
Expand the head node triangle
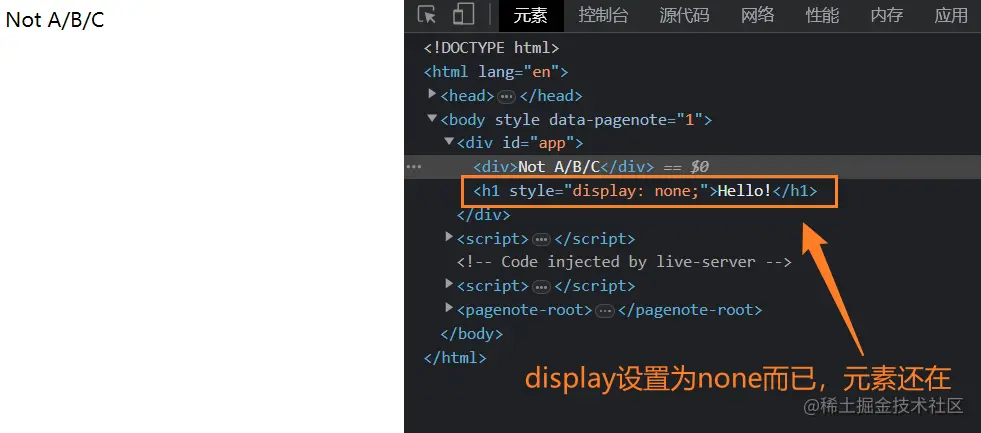point(432,94)
